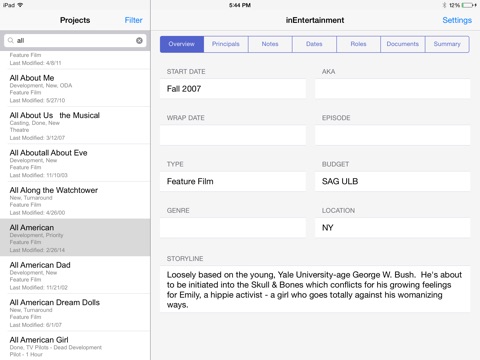The image size is (480, 360).
Task: Click Last Modified 11/10/03 text
Action: pyautogui.click(x=39, y=175)
